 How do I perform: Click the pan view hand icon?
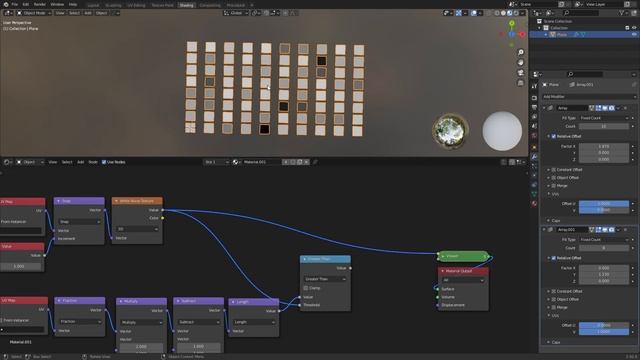520,62
